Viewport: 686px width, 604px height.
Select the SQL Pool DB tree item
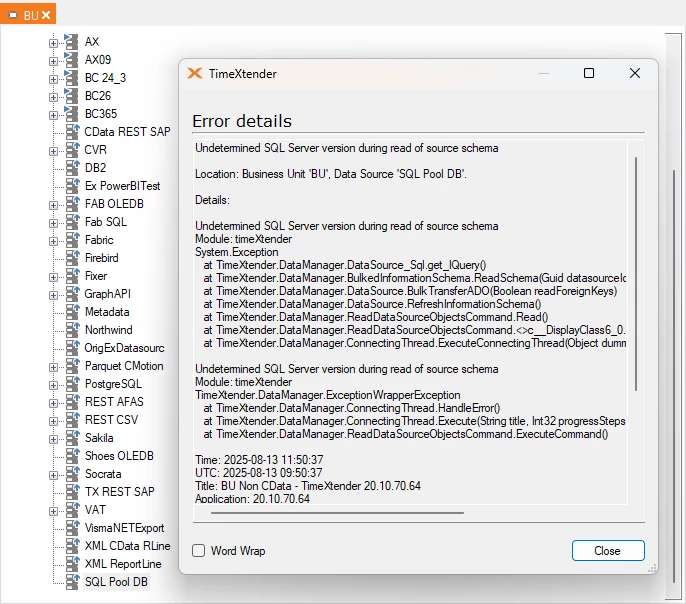(116, 582)
